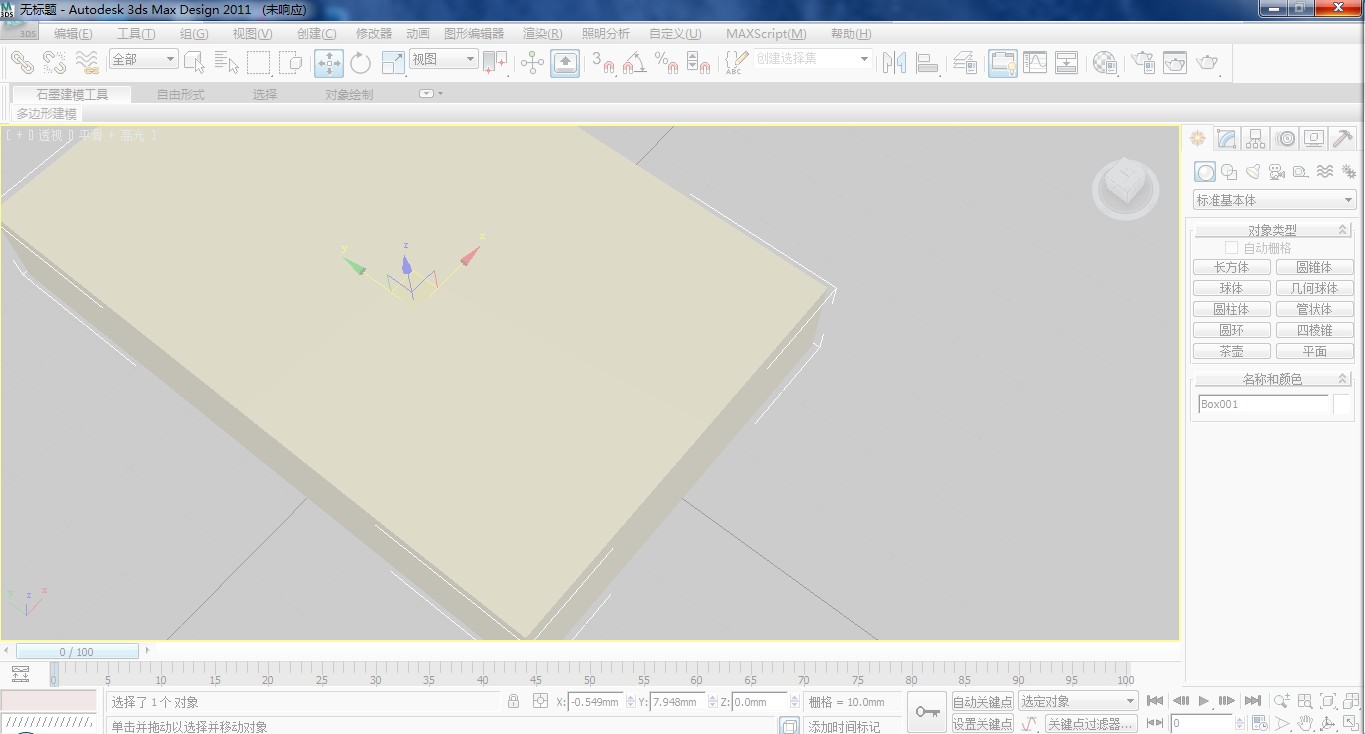The height and width of the screenshot is (734, 1365).
Task: Open the selection filter 全部 dropdown
Action: coord(143,60)
